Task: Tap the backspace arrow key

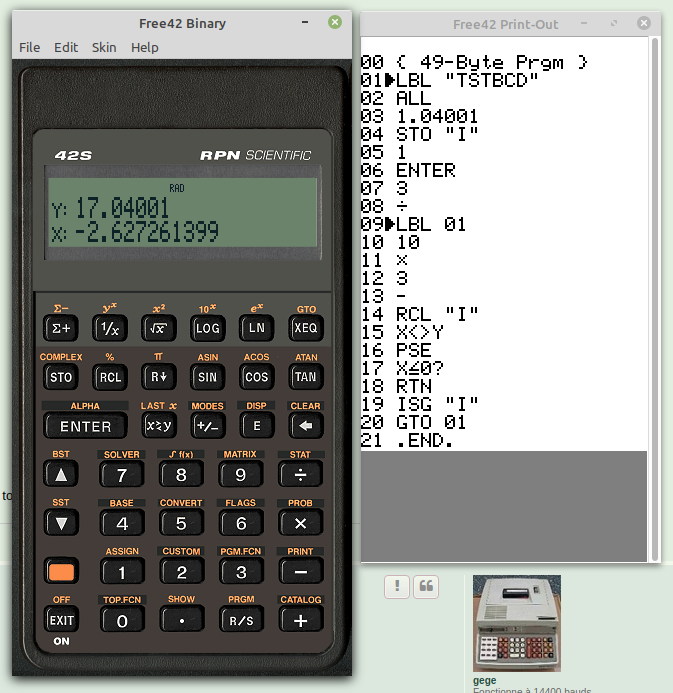Action: [x=305, y=426]
